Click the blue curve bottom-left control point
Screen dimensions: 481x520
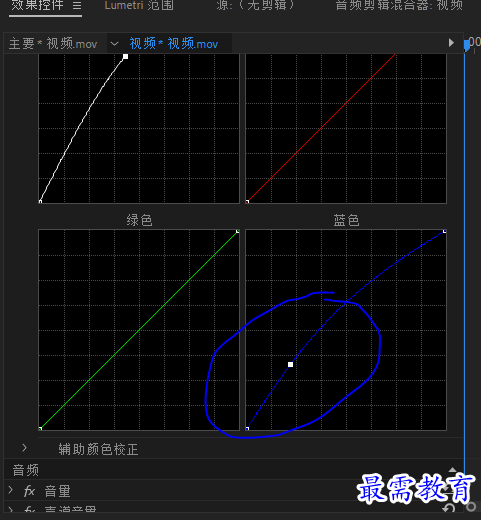pyautogui.click(x=247, y=428)
